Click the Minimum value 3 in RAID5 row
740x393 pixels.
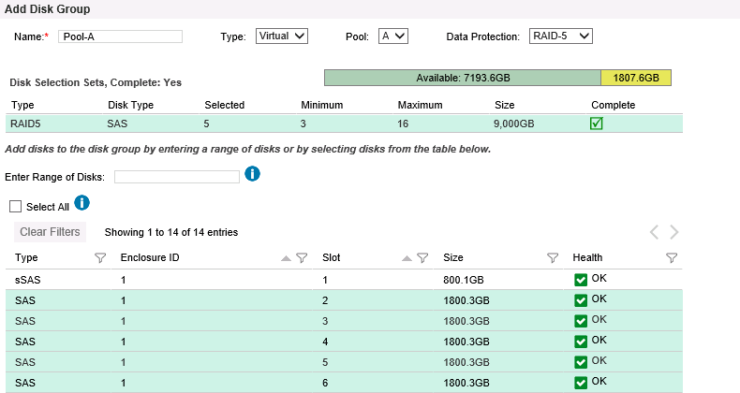coord(303,124)
